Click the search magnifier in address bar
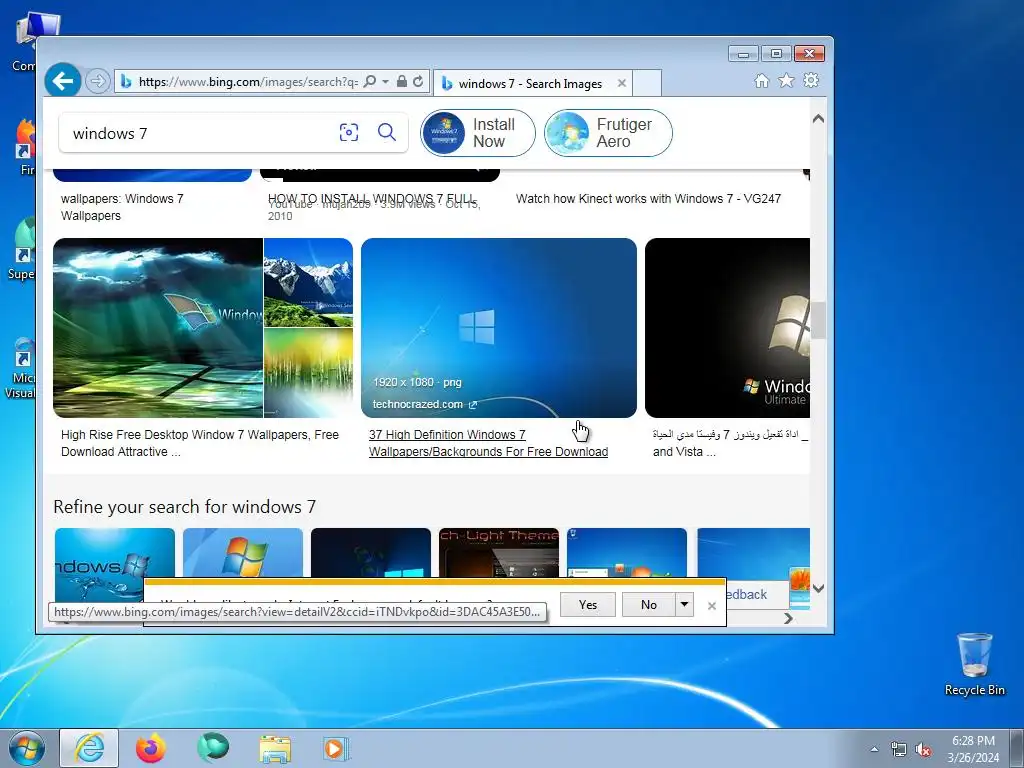This screenshot has height=768, width=1024. (x=370, y=82)
